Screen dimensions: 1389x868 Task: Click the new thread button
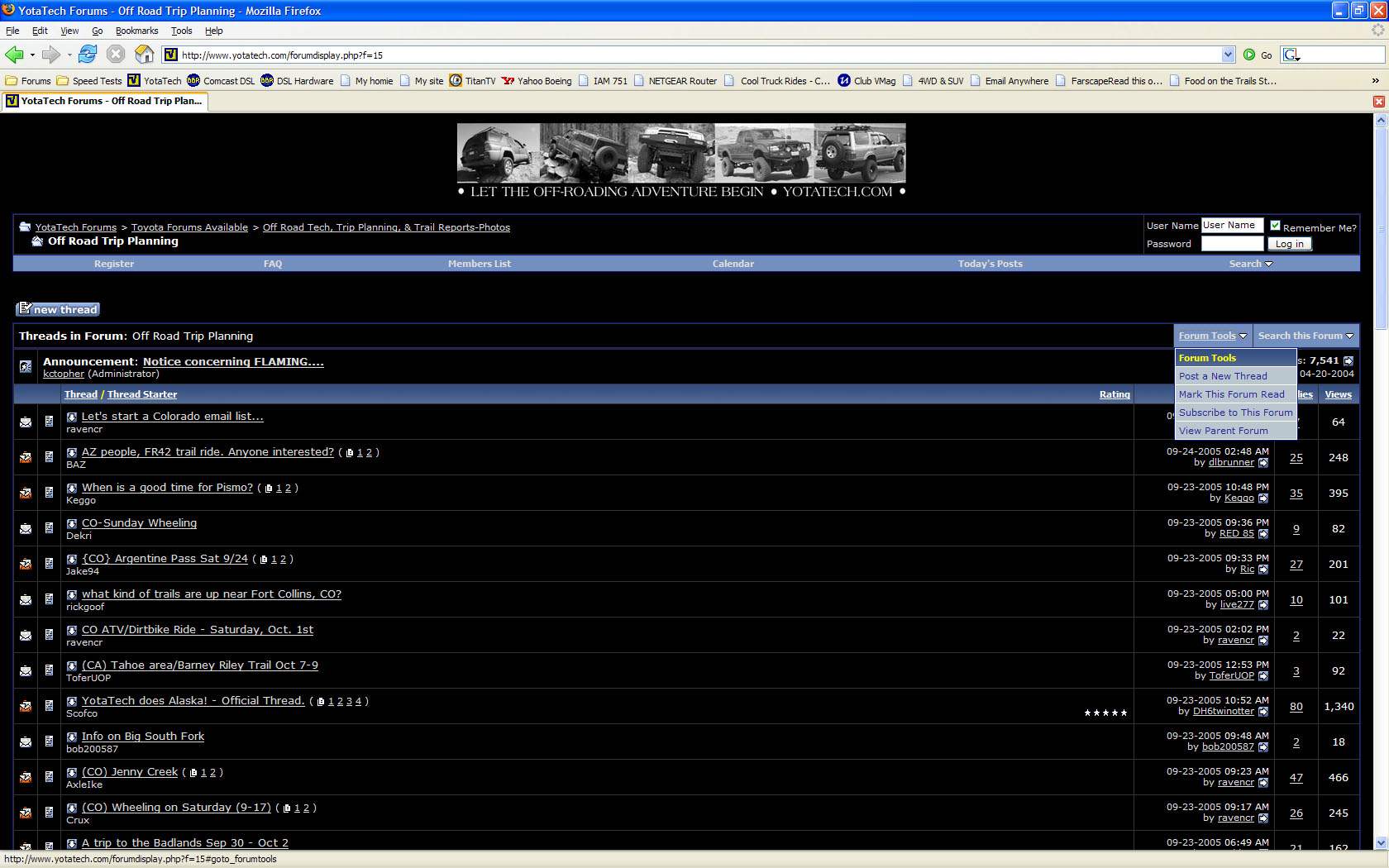(x=58, y=309)
